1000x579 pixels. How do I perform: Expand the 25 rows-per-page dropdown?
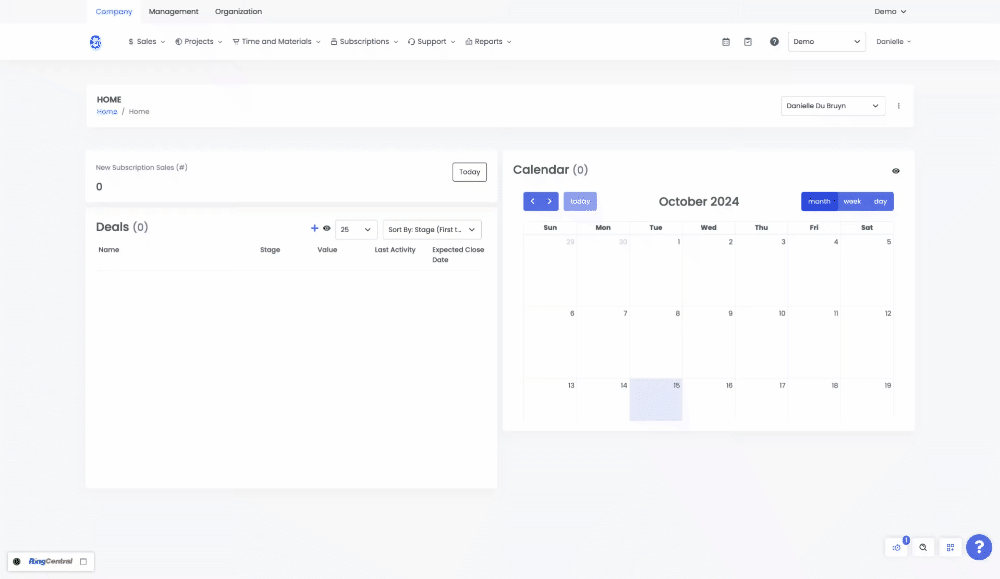(x=356, y=229)
